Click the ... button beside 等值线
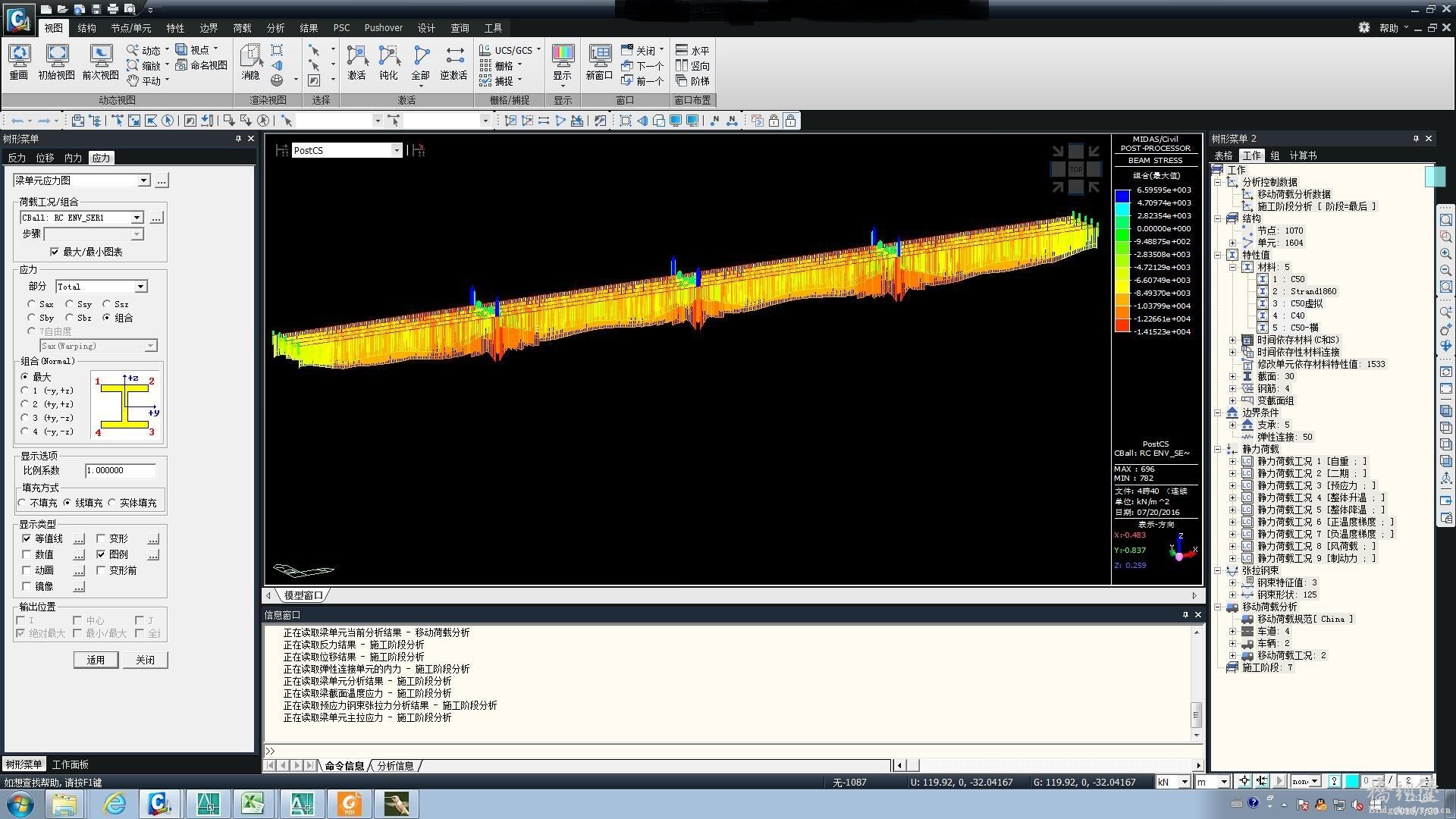 tap(79, 538)
